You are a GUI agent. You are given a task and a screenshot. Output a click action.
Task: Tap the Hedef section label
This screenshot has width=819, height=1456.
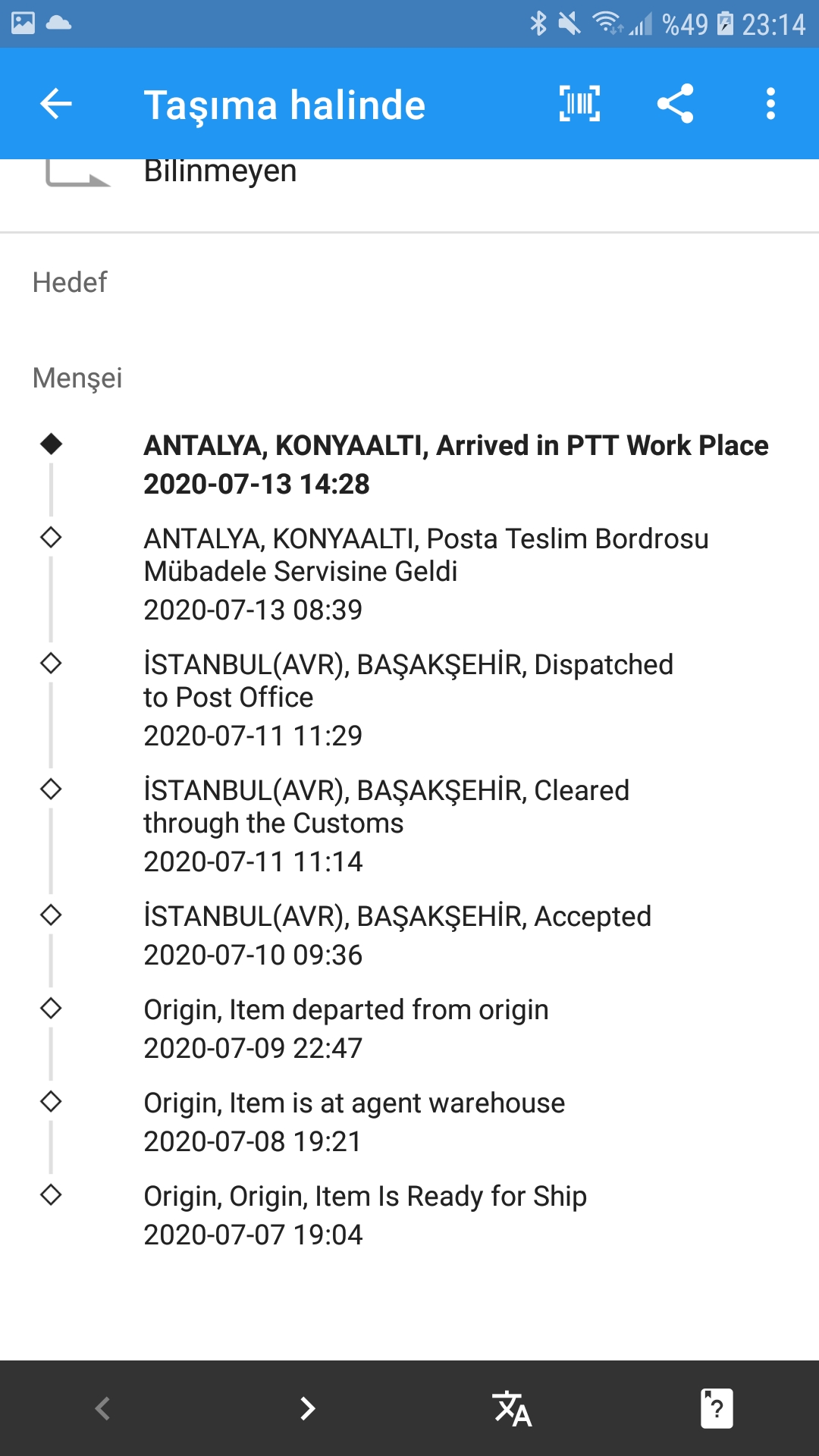click(70, 282)
